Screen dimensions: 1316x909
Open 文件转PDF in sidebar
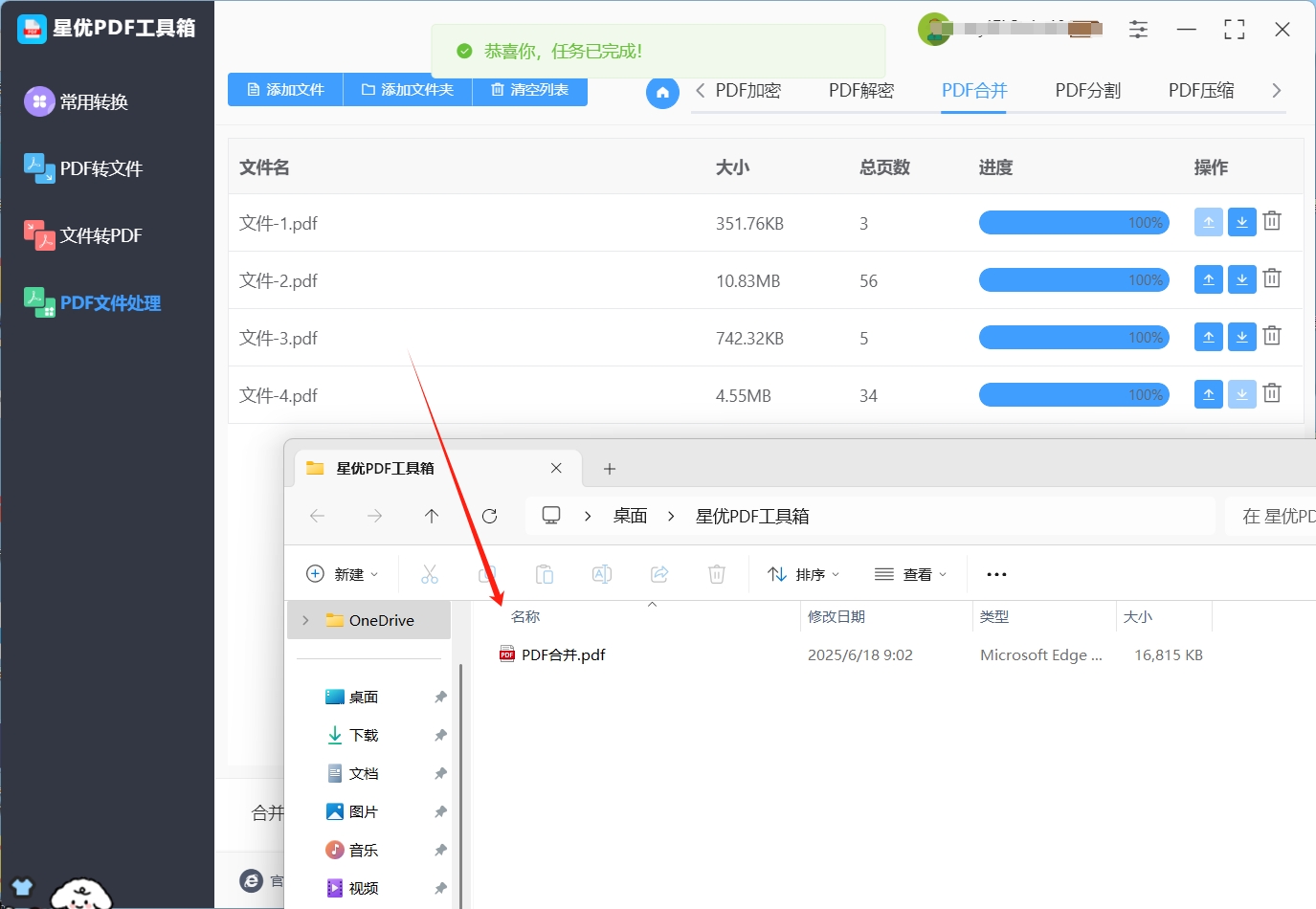[83, 235]
